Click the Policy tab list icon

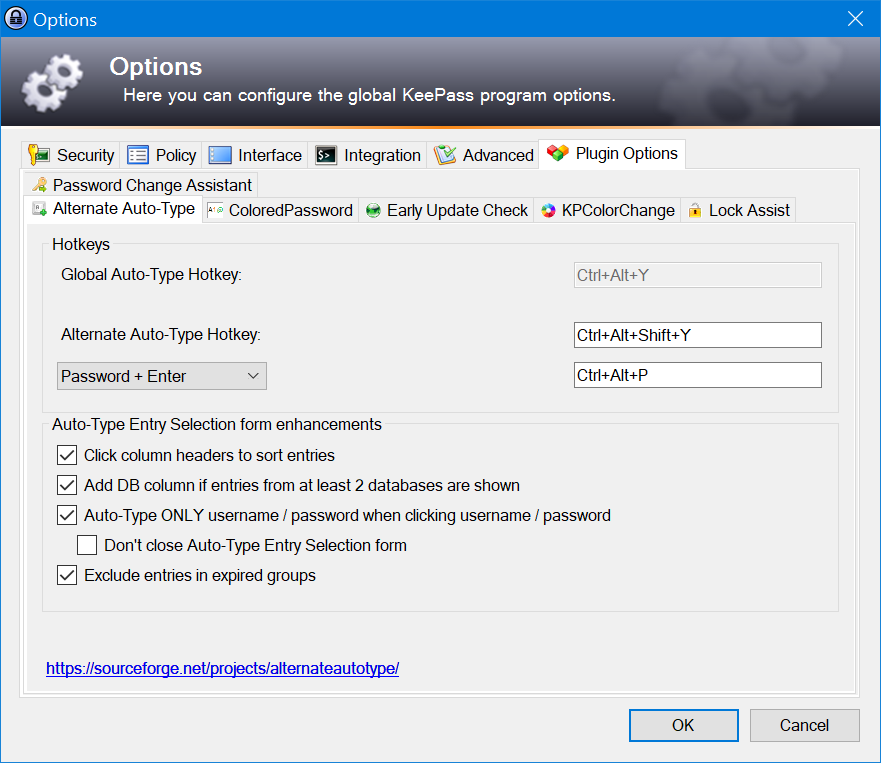pos(138,155)
